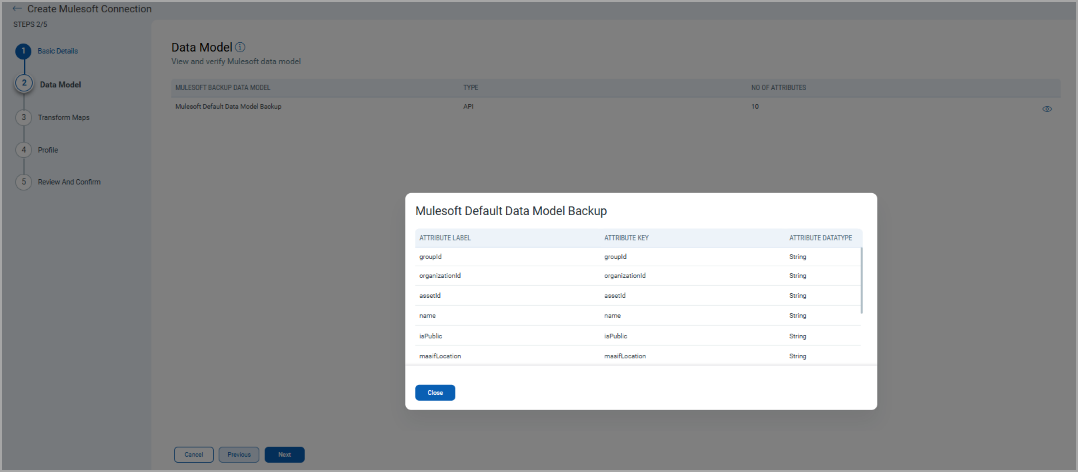Select step 4 Profile circle

(24, 150)
